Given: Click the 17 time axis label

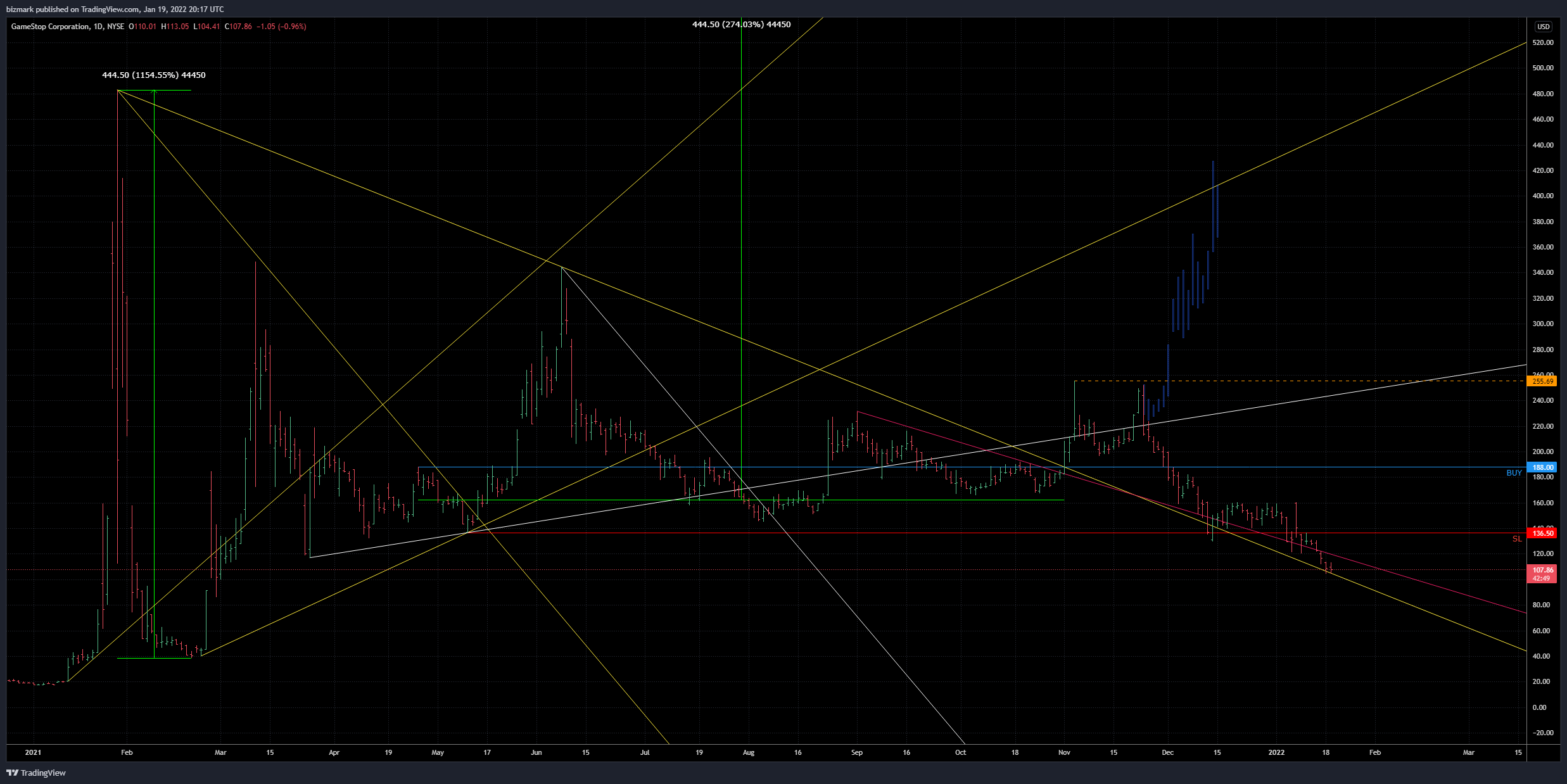Looking at the screenshot, I should [x=487, y=752].
